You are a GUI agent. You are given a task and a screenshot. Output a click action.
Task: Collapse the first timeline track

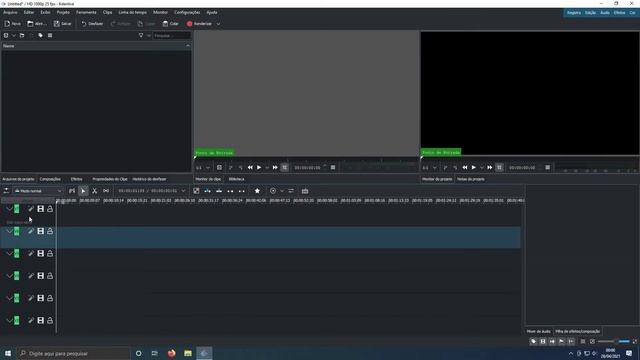pos(9,209)
